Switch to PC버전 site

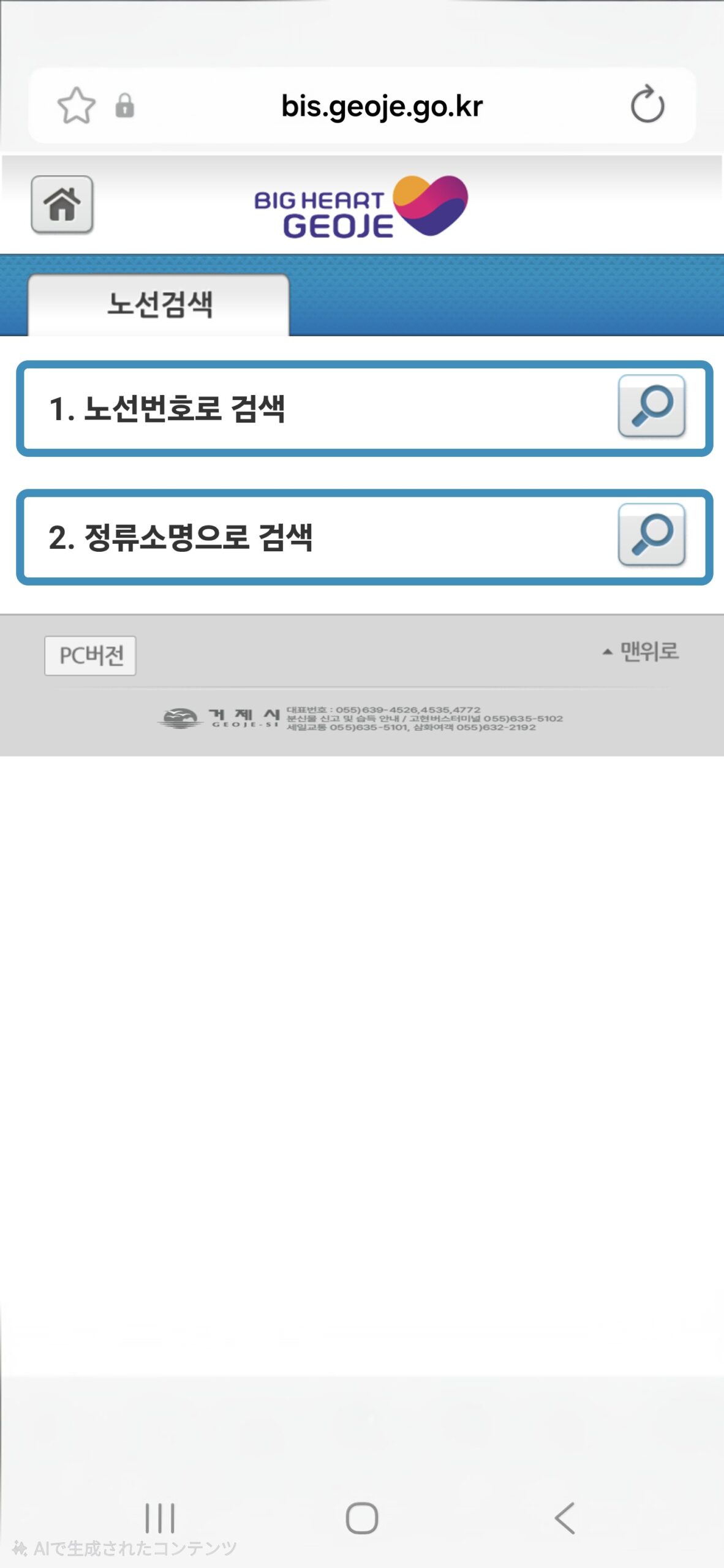click(x=90, y=655)
